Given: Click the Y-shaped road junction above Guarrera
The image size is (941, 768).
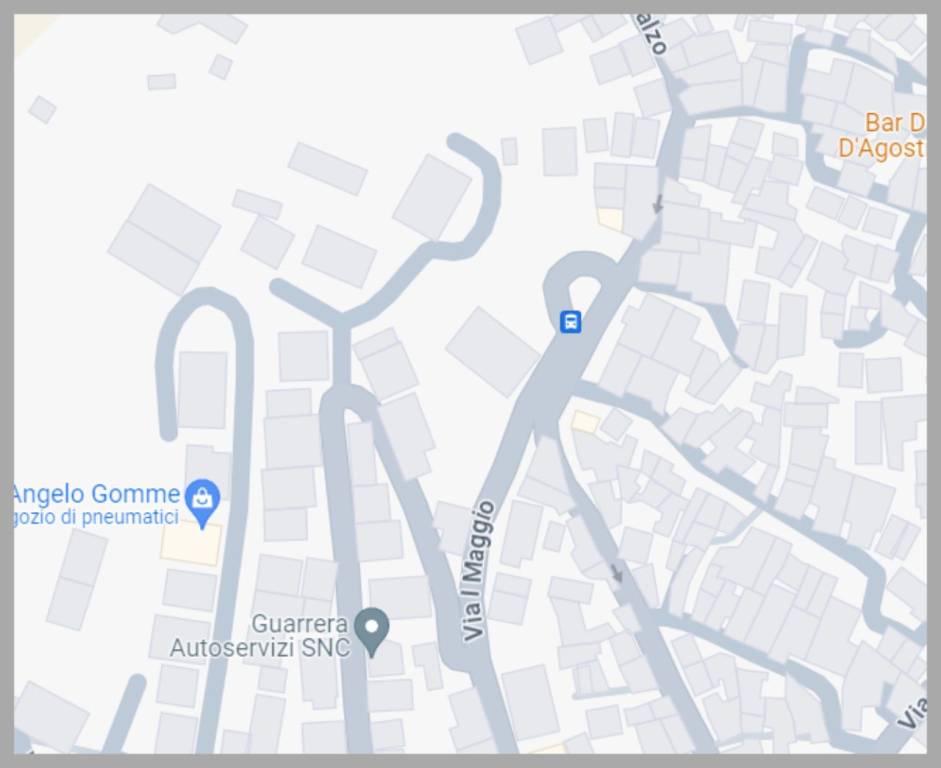Looking at the screenshot, I should [x=341, y=319].
